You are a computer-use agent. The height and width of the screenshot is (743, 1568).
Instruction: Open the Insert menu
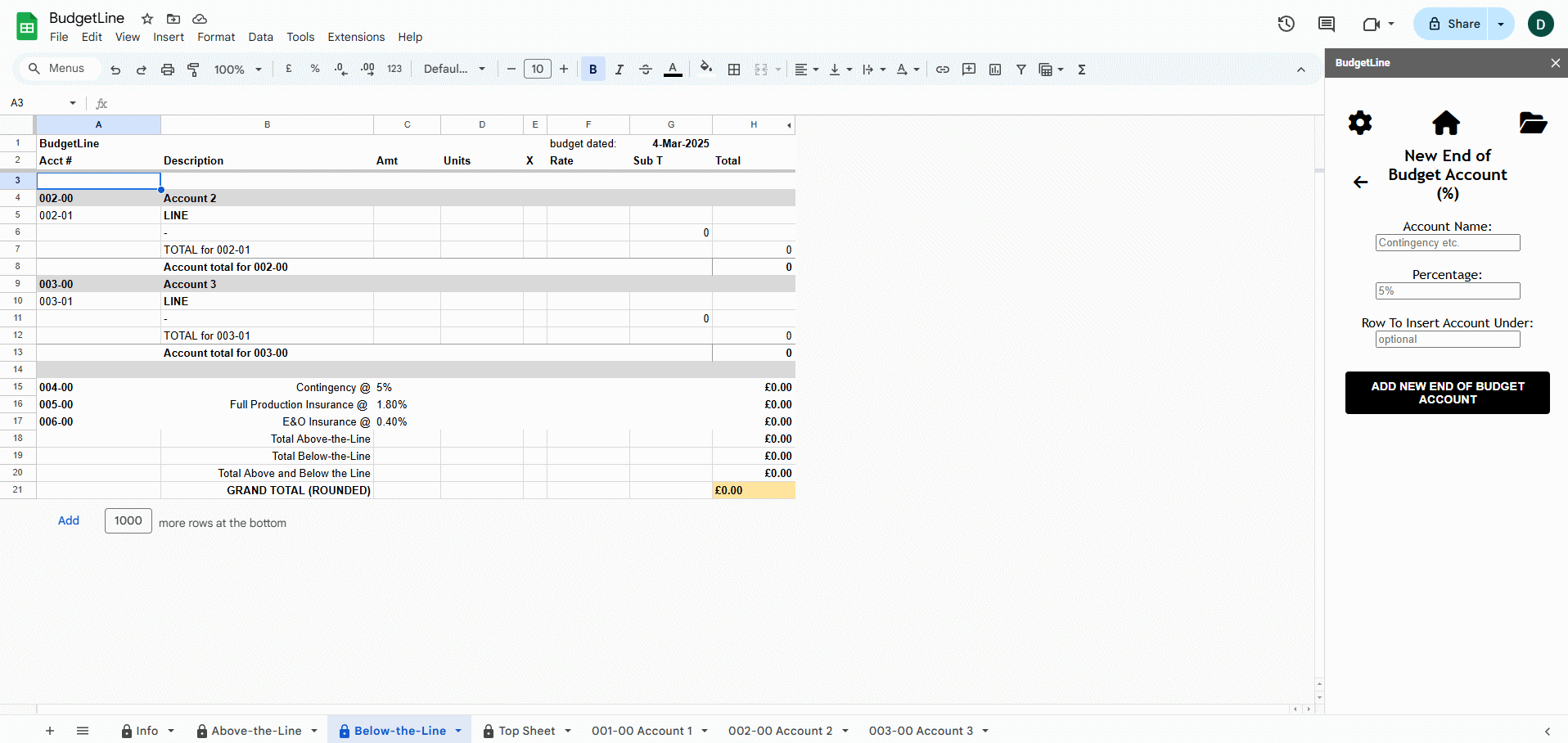169,37
